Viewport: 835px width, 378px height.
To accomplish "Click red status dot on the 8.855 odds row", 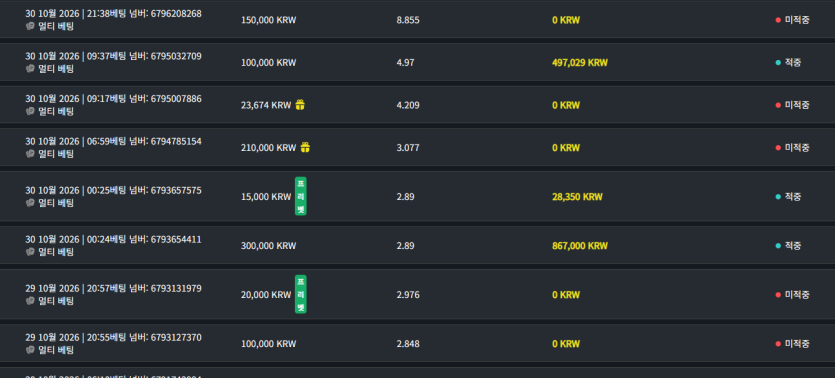I will pyautogui.click(x=778, y=20).
